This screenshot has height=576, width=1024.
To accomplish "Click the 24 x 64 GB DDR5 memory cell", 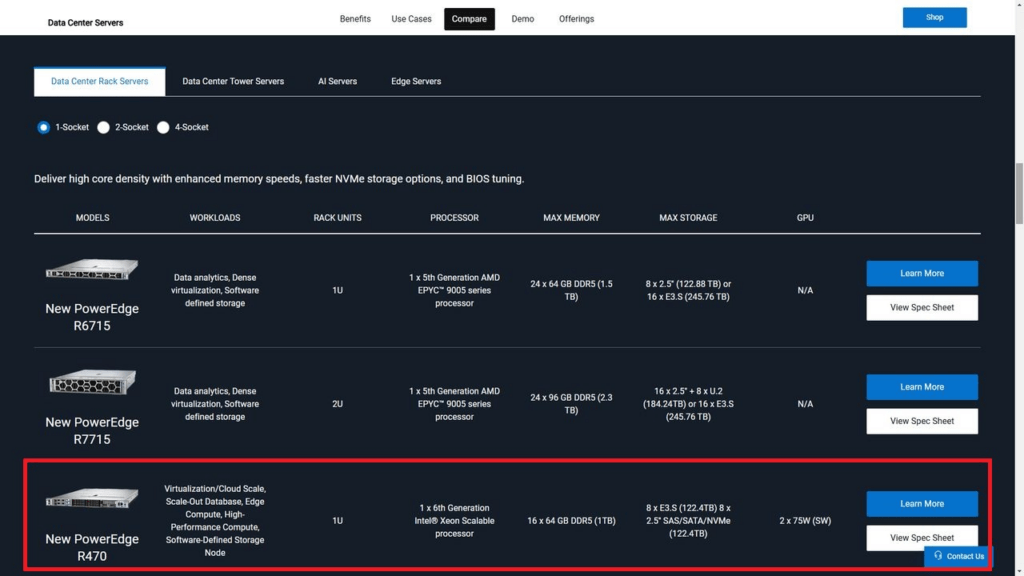I will pyautogui.click(x=571, y=291).
